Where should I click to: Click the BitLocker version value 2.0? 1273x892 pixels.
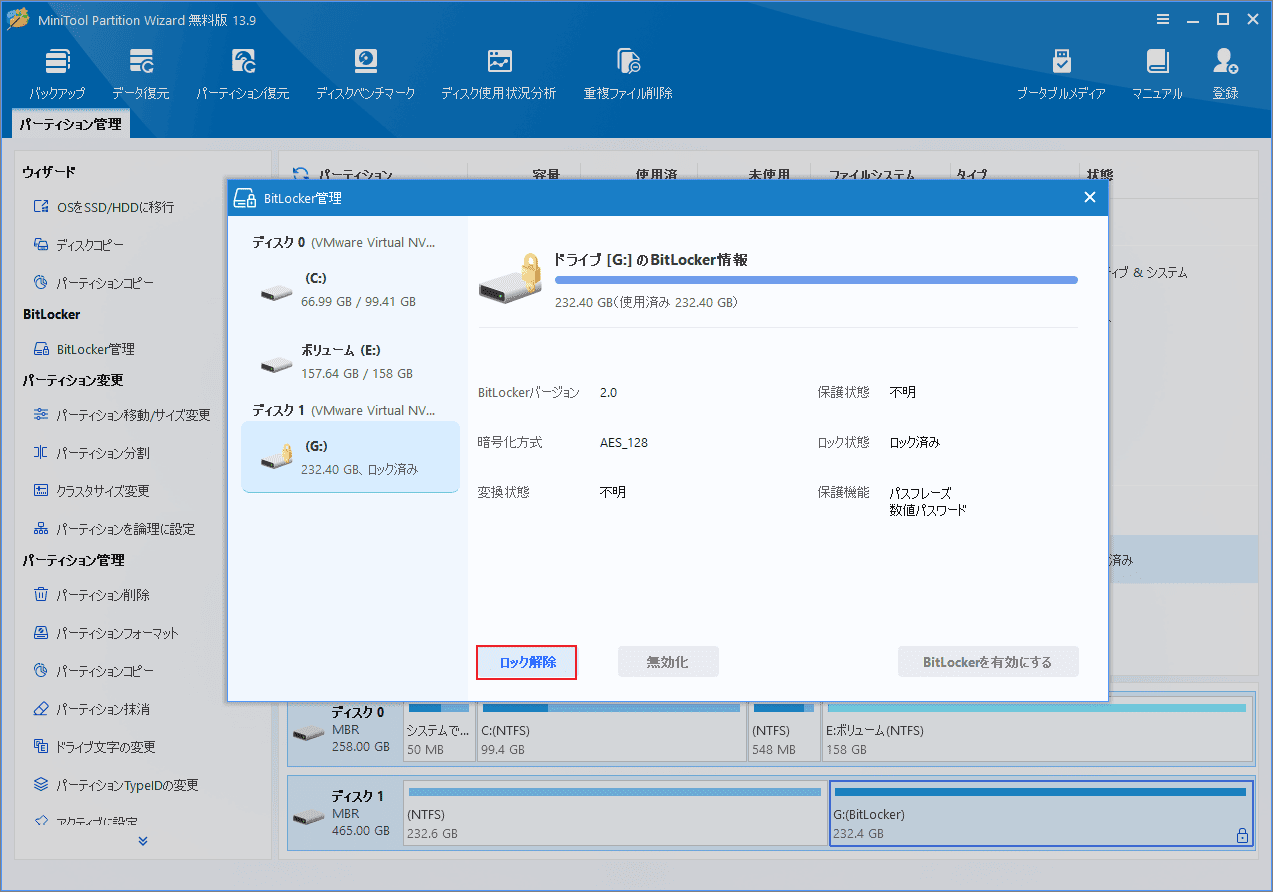(608, 392)
